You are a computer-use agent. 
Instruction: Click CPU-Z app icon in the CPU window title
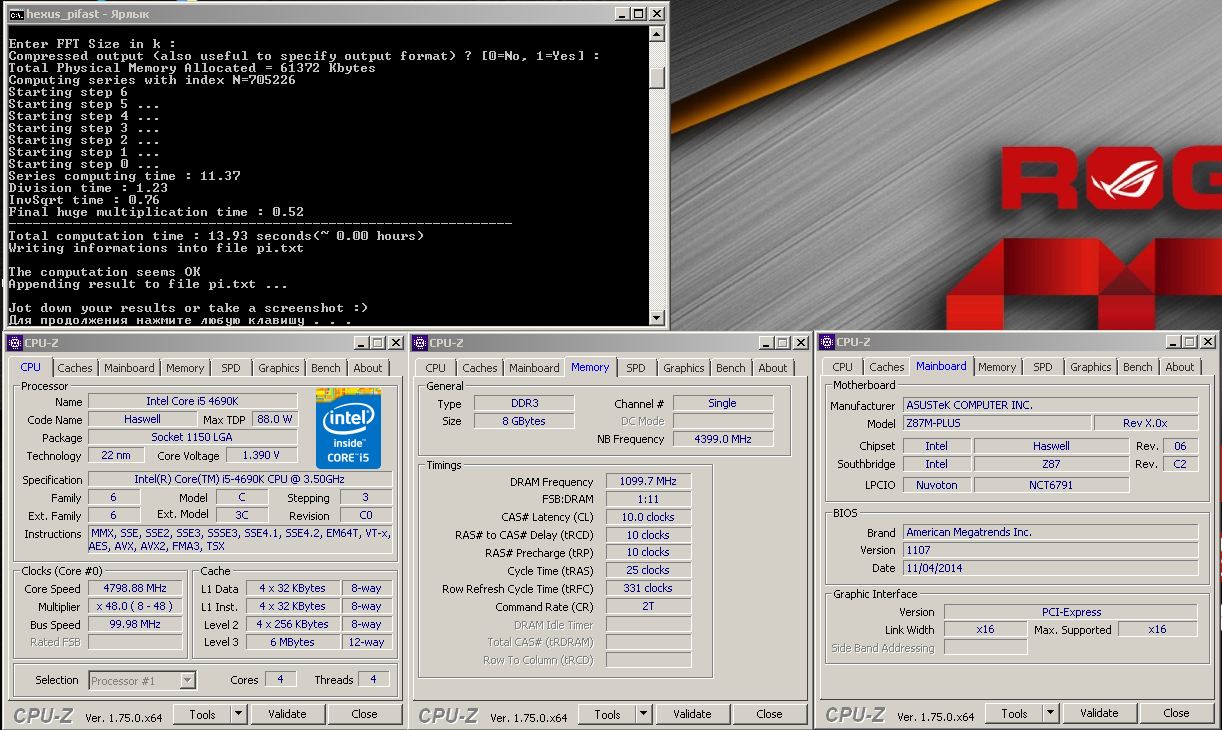click(15, 343)
